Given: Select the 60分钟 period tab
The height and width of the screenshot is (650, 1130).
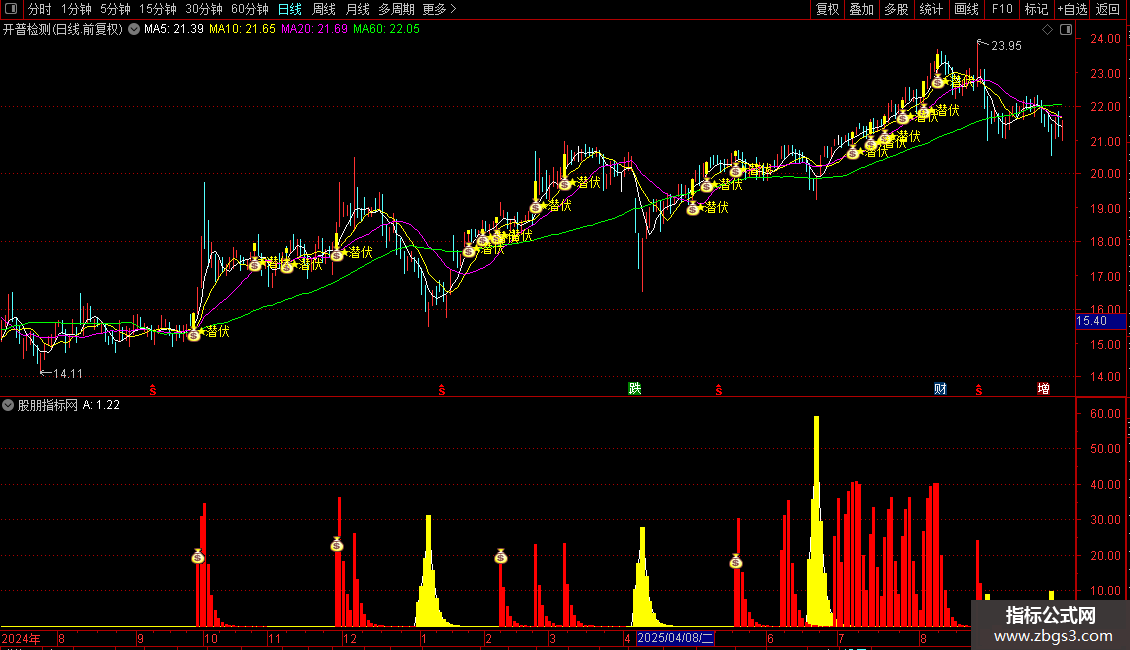Looking at the screenshot, I should coord(249,9).
